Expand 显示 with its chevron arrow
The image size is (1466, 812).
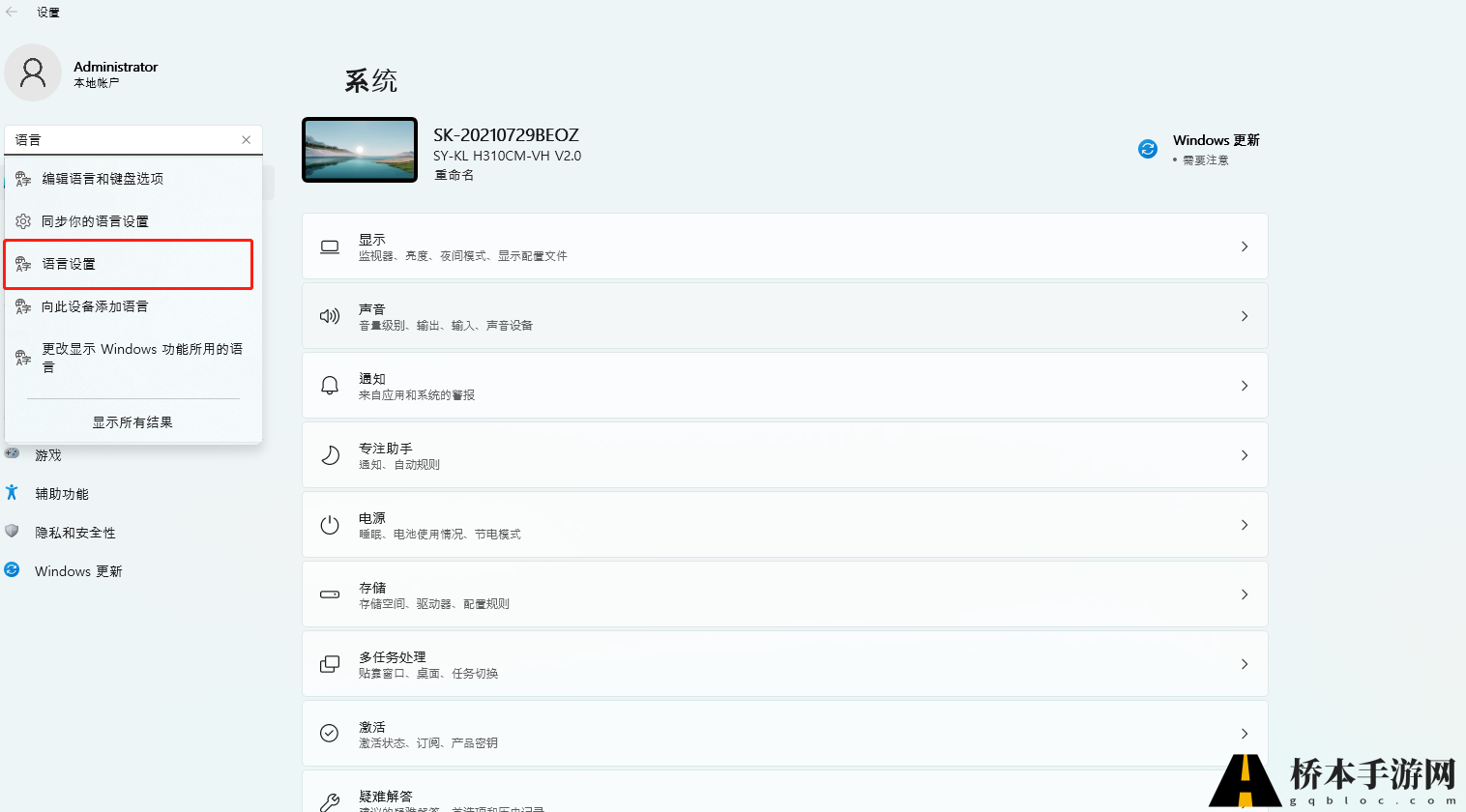[1245, 246]
